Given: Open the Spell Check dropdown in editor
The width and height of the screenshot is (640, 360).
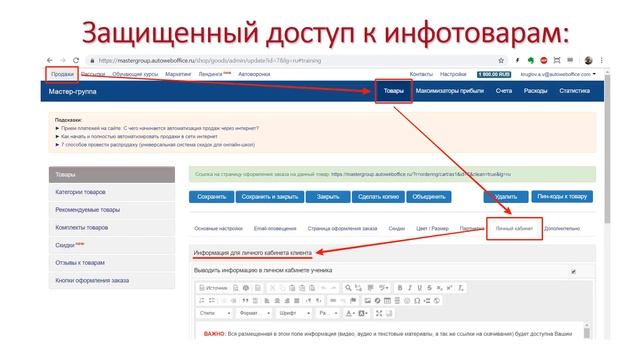Looking at the screenshot, I should [x=384, y=288].
